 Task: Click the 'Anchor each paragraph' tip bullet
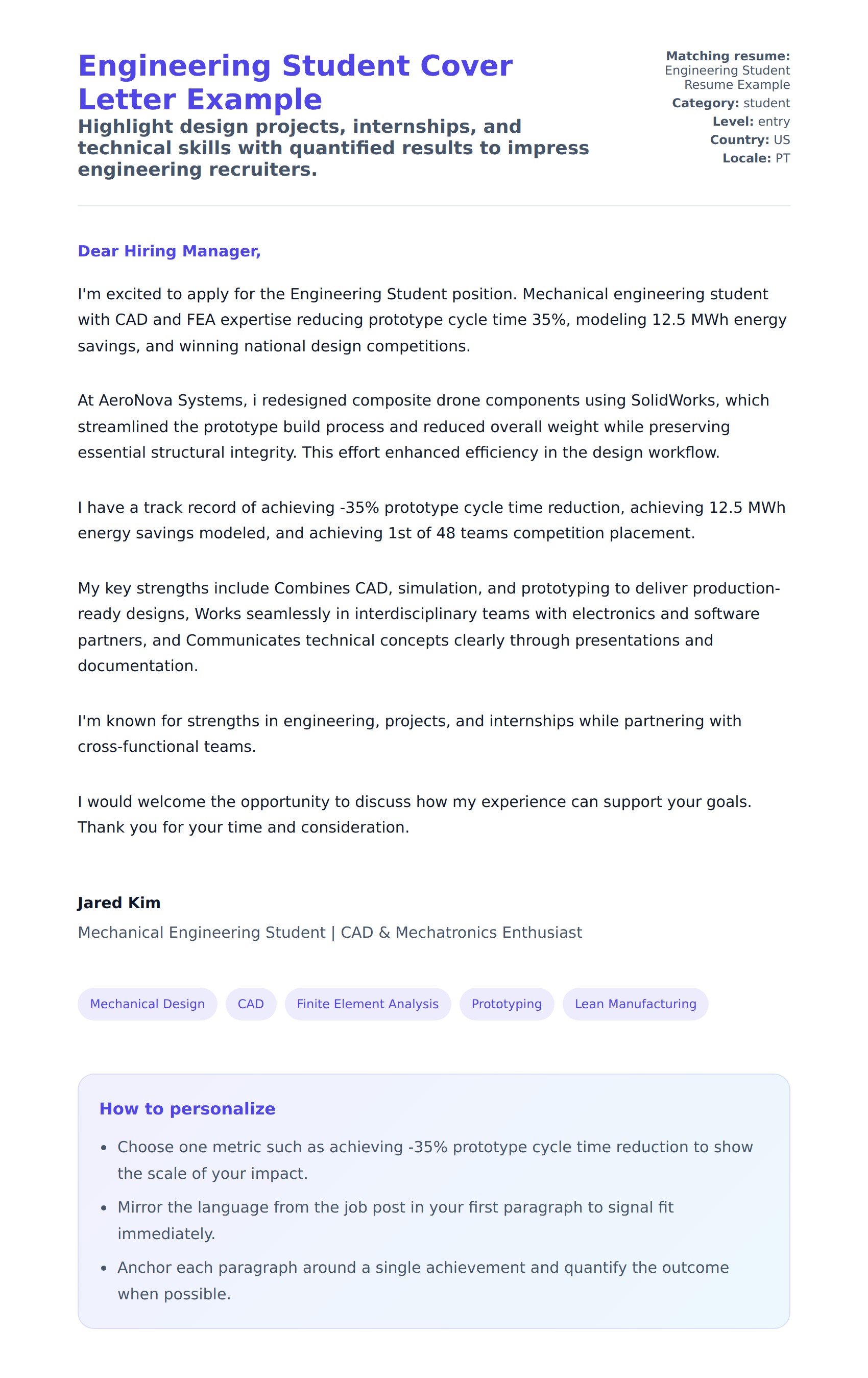422,1281
